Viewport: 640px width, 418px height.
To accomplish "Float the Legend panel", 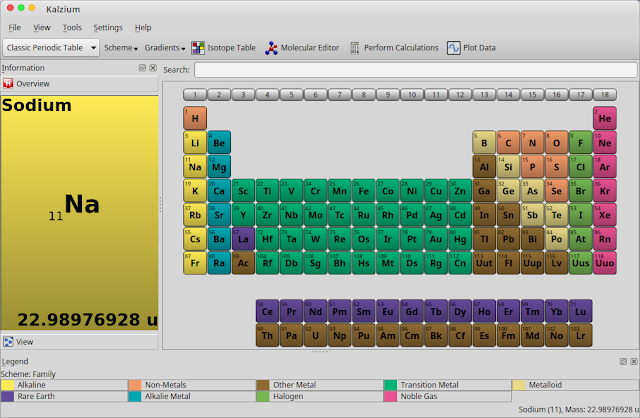I will click(x=623, y=361).
